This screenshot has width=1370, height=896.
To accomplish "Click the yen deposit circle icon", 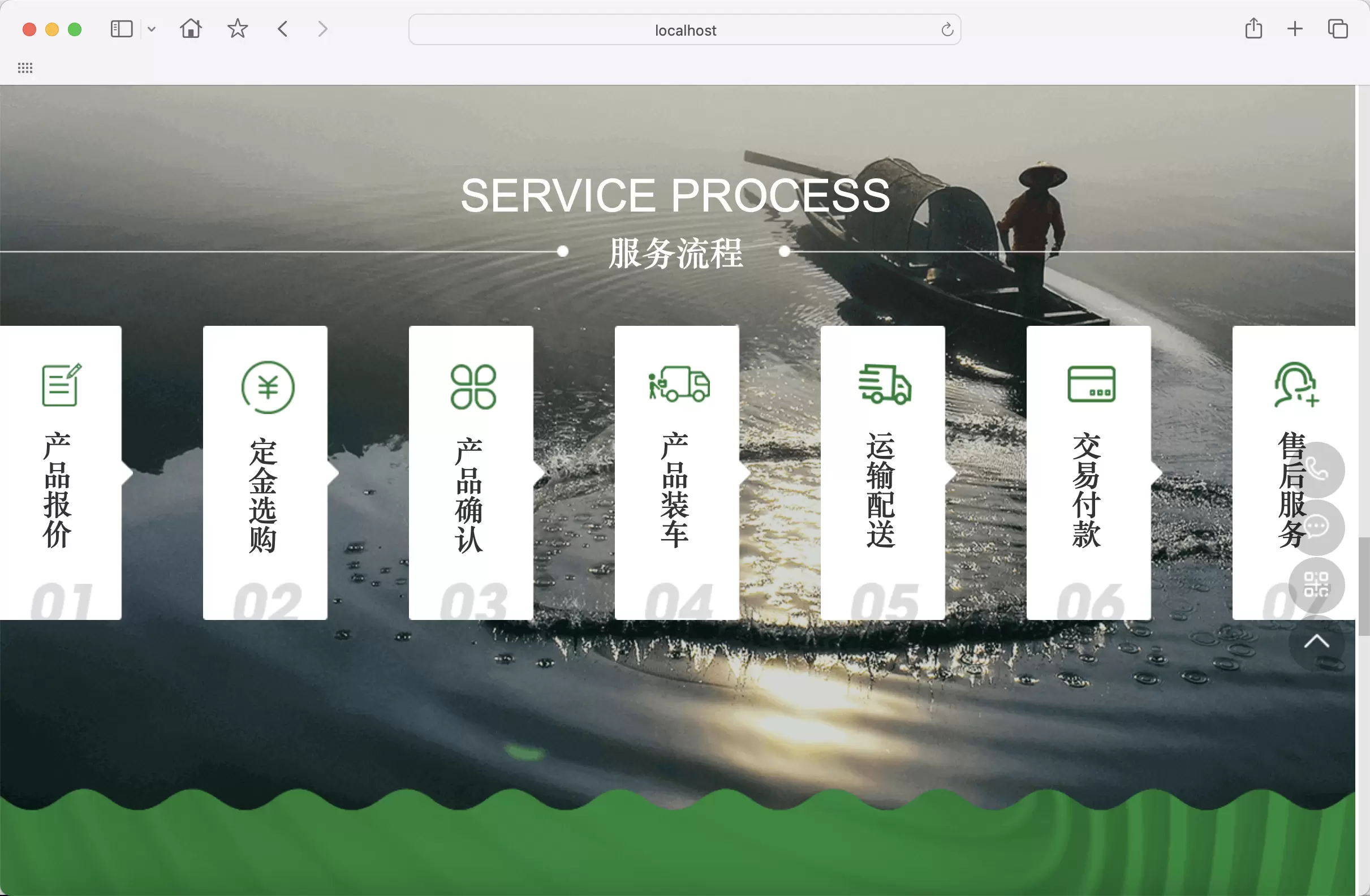I will (268, 387).
